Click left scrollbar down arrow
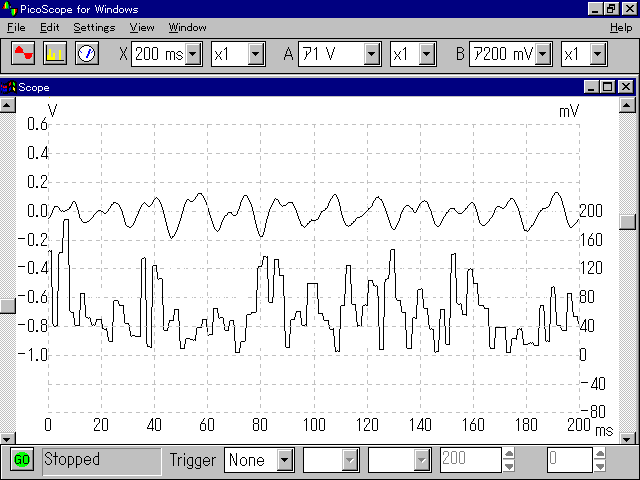Image resolution: width=640 pixels, height=480 pixels. click(7, 439)
